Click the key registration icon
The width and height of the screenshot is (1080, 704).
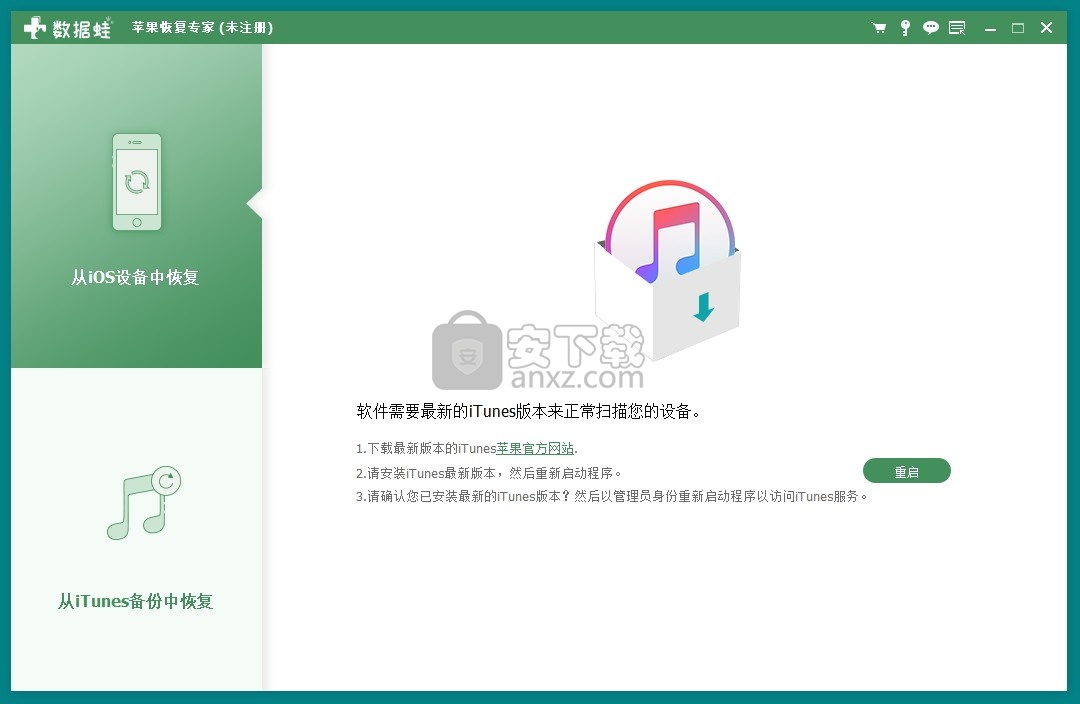click(x=905, y=28)
